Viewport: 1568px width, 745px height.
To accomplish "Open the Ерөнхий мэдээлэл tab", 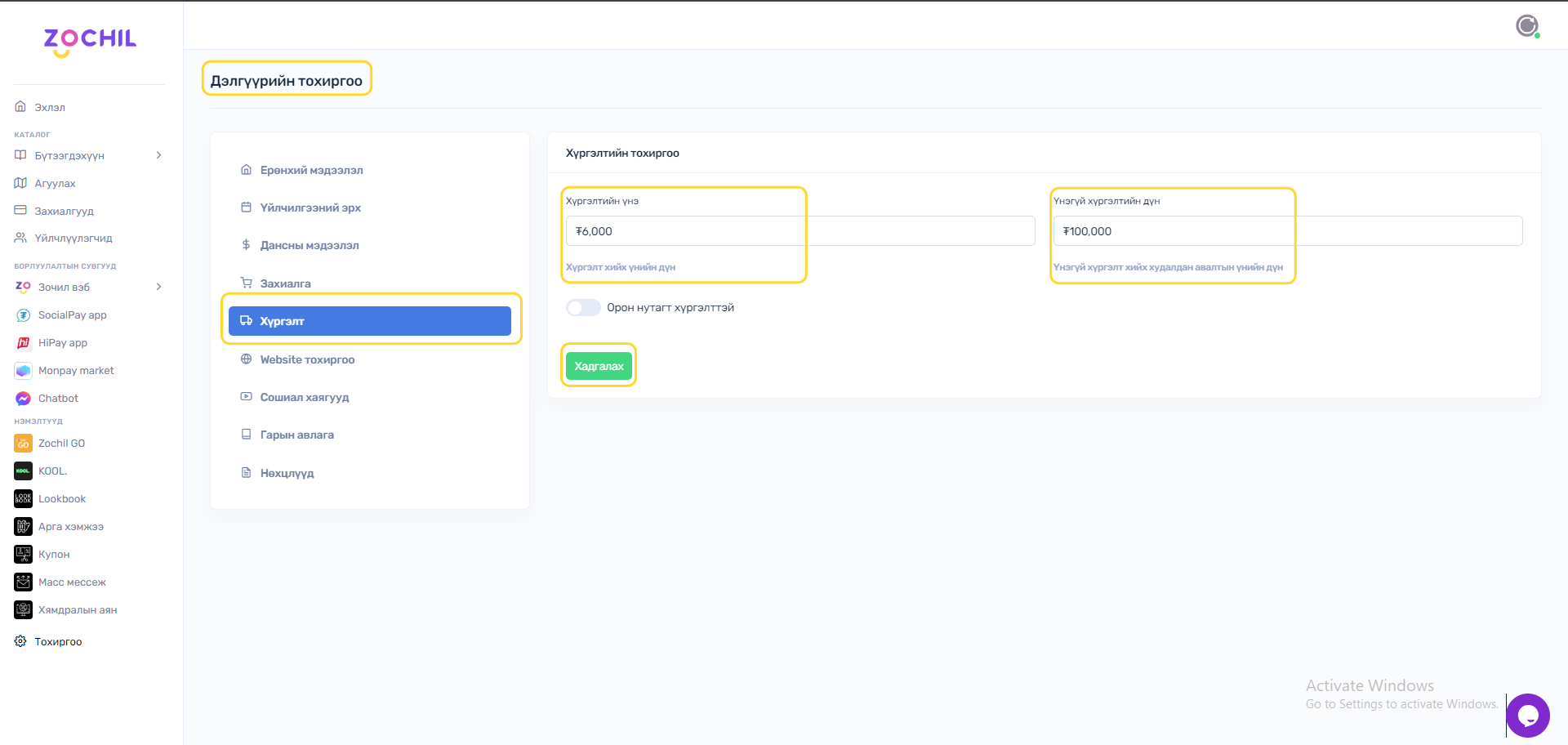I will point(311,170).
